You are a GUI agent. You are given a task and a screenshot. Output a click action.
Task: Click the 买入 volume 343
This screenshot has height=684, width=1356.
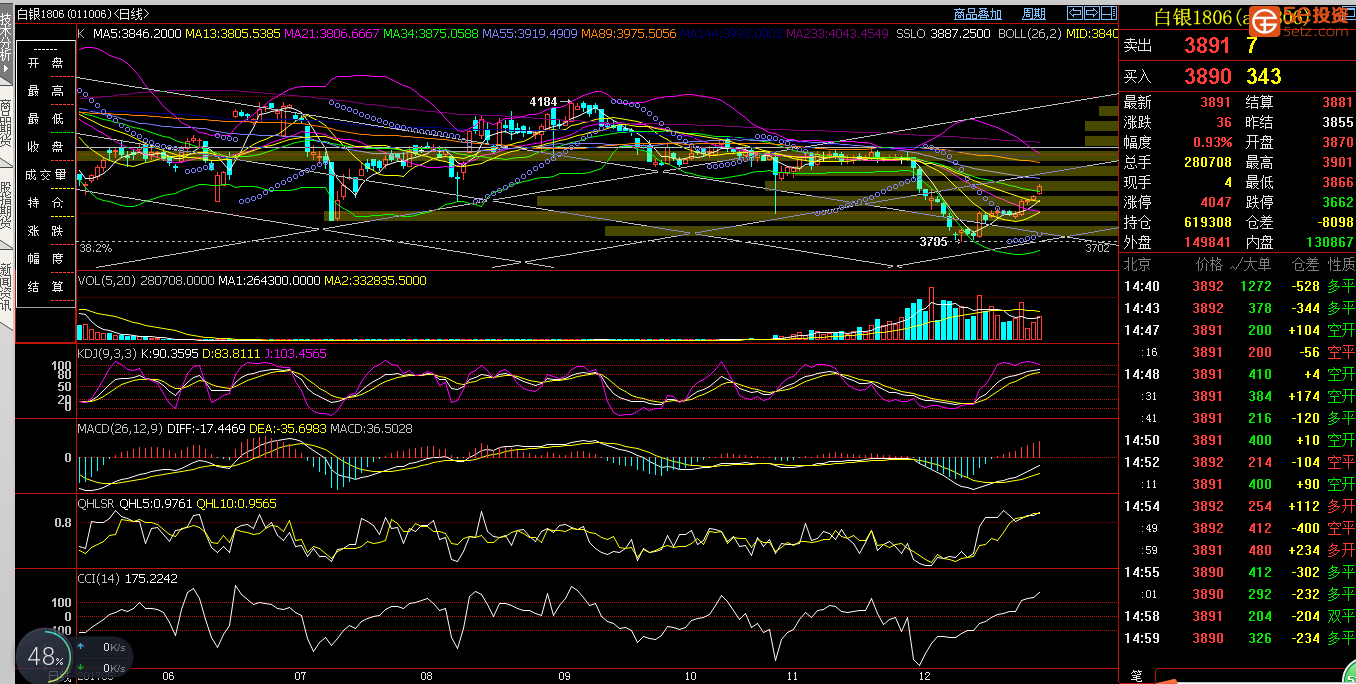(1264, 77)
